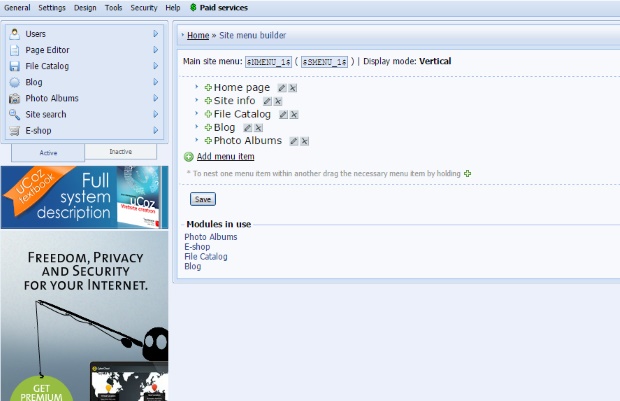Click the E-shop cart icon
620x401 pixels.
[15, 131]
